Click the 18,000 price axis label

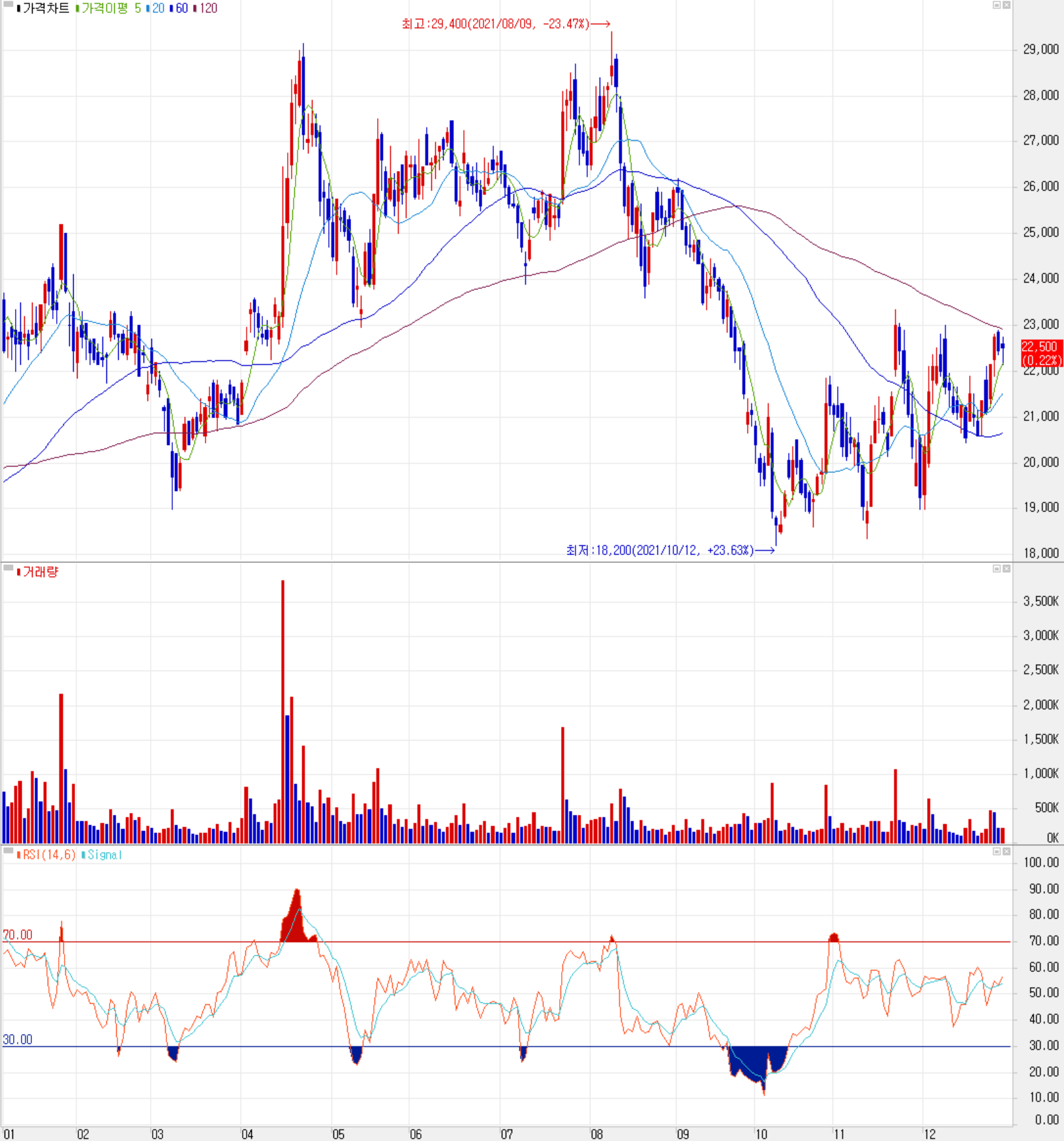click(1041, 554)
